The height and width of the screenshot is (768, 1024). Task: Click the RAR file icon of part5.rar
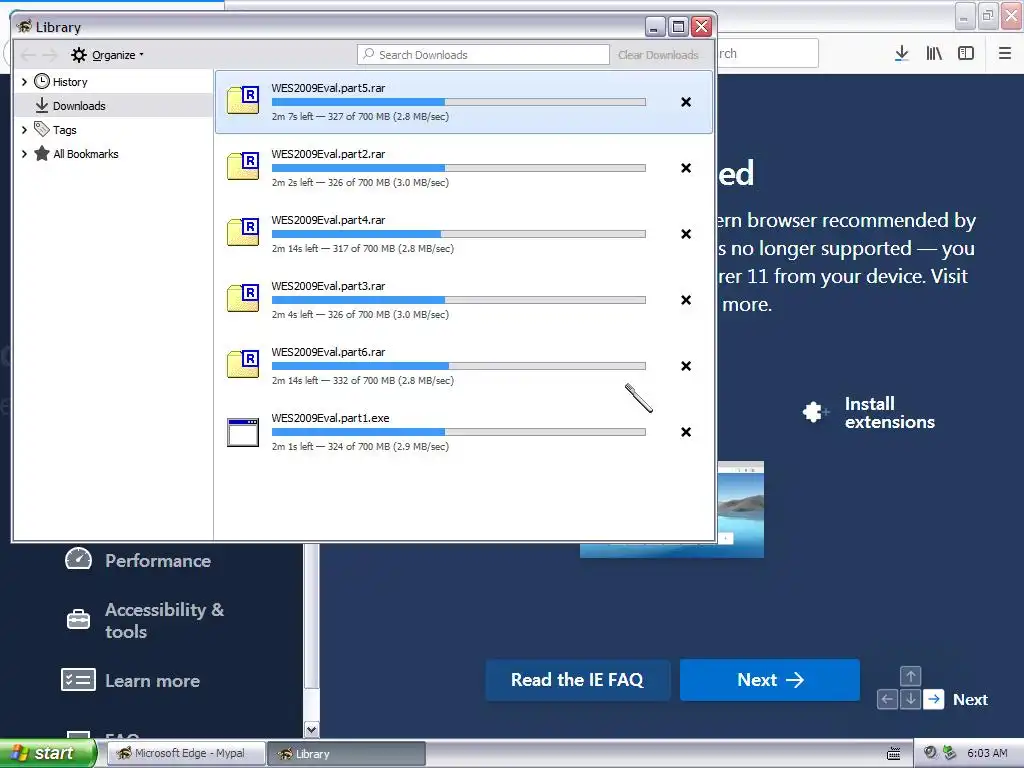[x=243, y=101]
